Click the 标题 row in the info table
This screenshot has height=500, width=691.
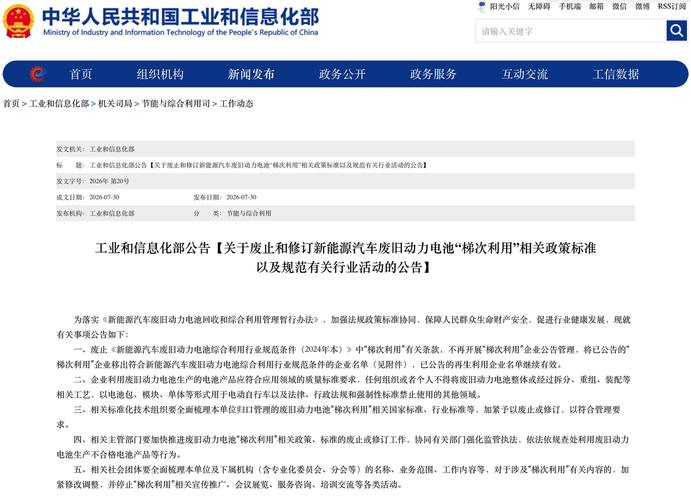tap(345, 165)
